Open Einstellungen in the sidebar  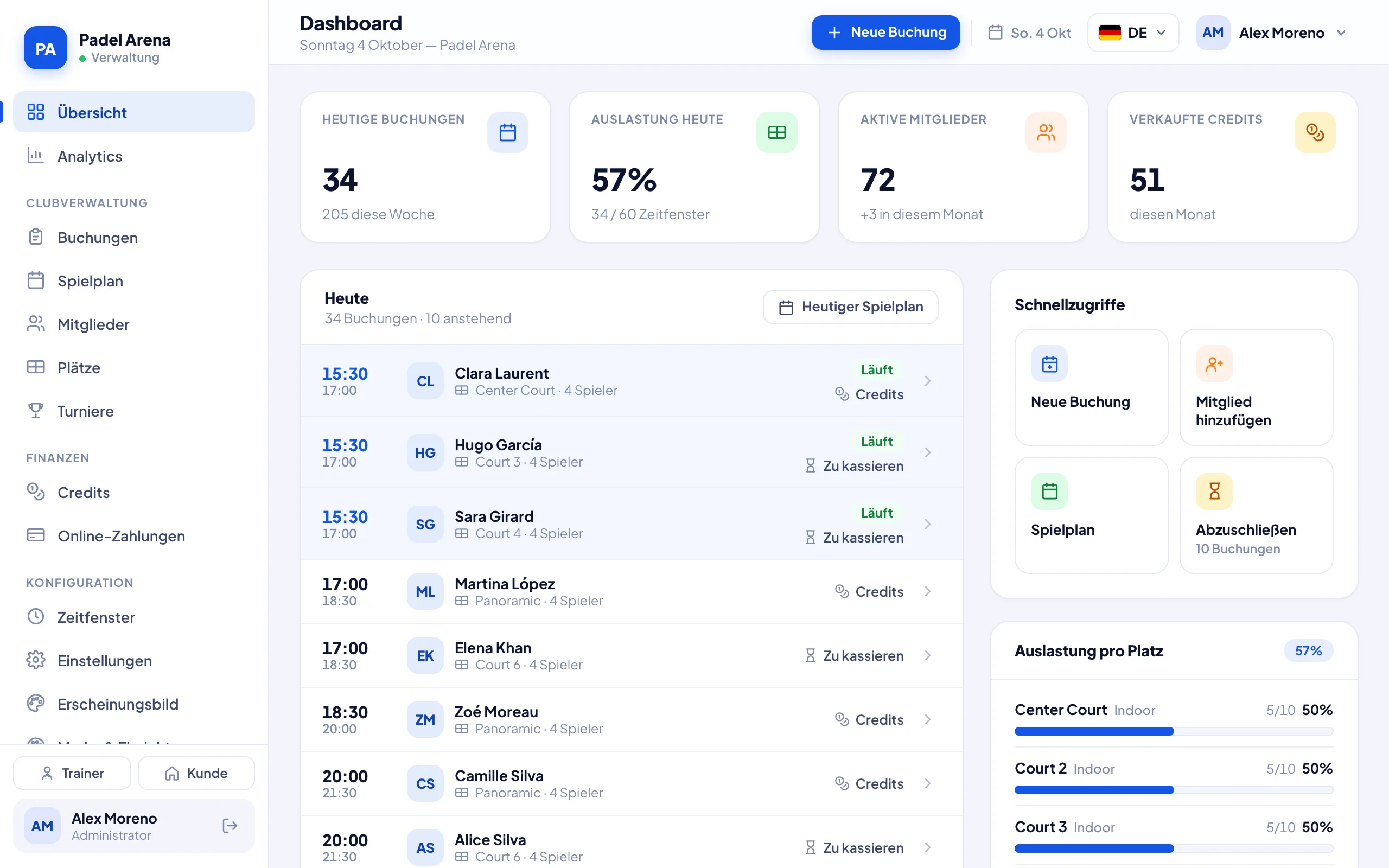tap(133, 661)
